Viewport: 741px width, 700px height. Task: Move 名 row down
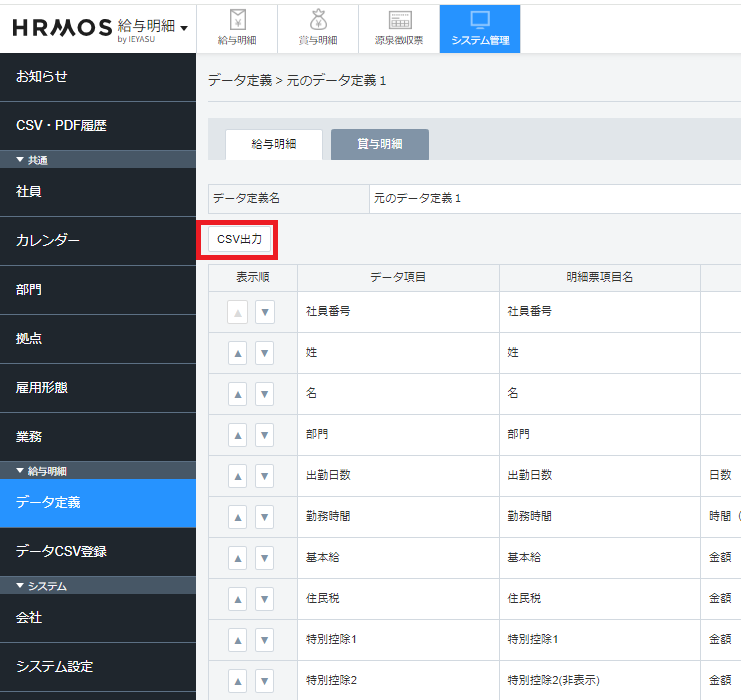[265, 395]
